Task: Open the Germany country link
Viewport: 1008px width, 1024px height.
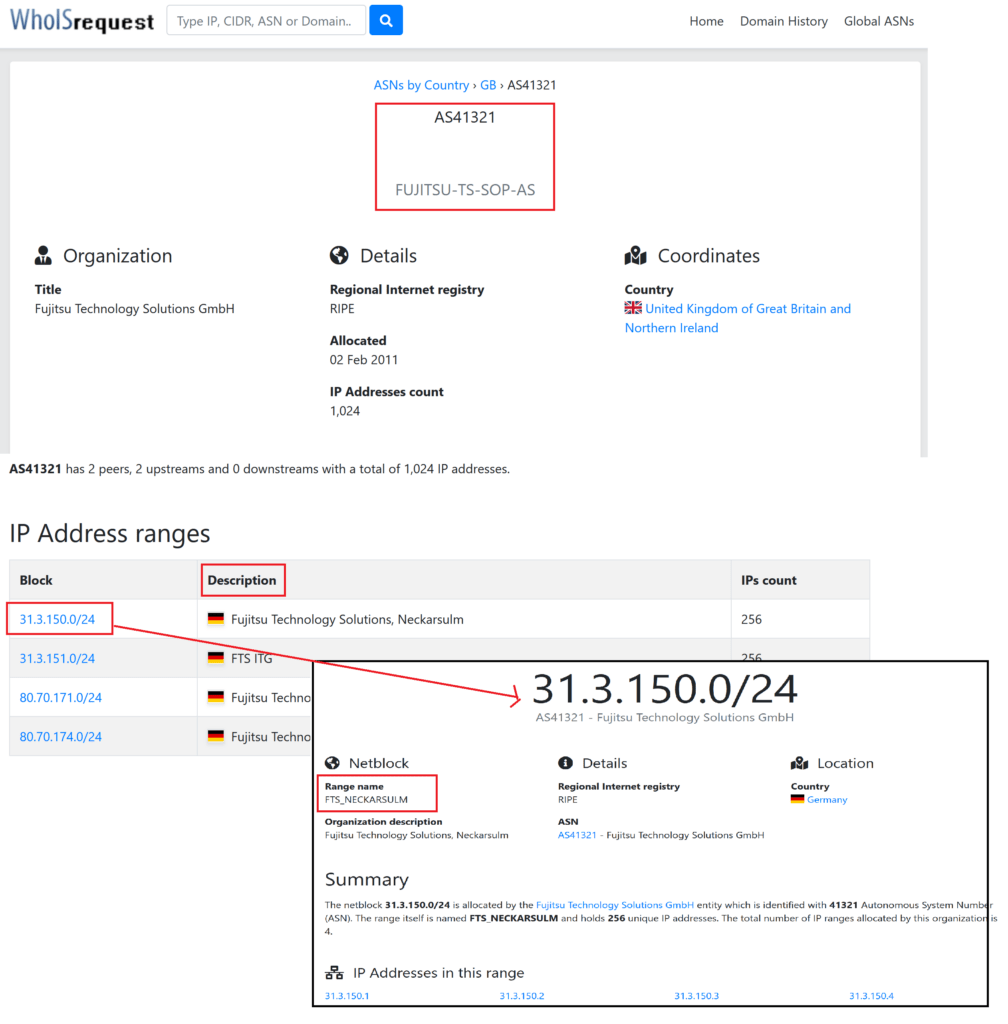Action: point(827,799)
